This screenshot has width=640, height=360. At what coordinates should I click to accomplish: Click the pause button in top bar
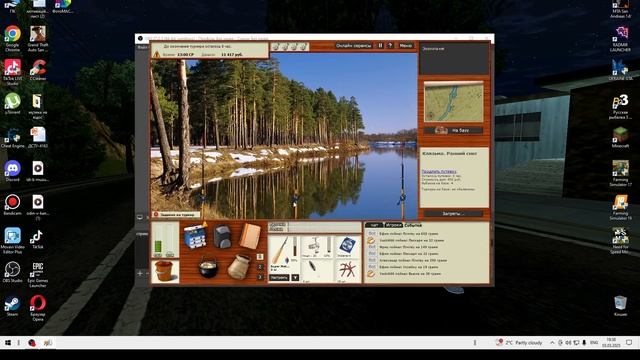pos(380,46)
